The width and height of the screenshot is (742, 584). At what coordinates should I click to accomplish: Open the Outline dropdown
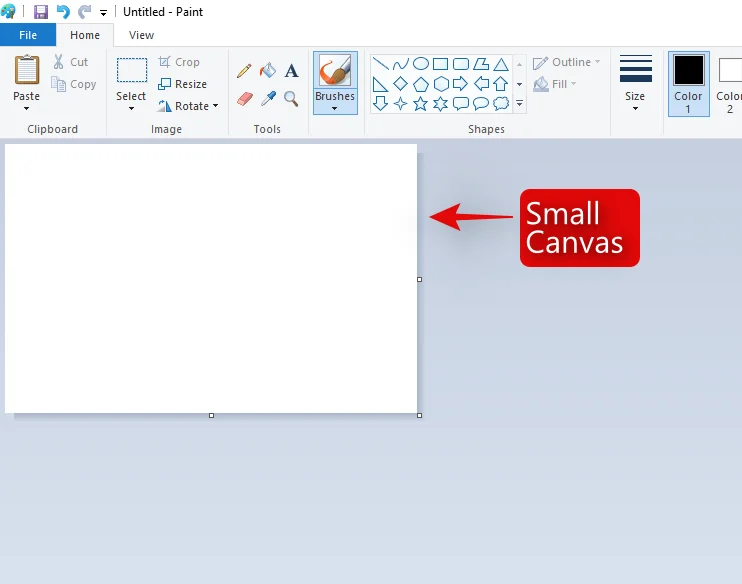click(x=598, y=62)
